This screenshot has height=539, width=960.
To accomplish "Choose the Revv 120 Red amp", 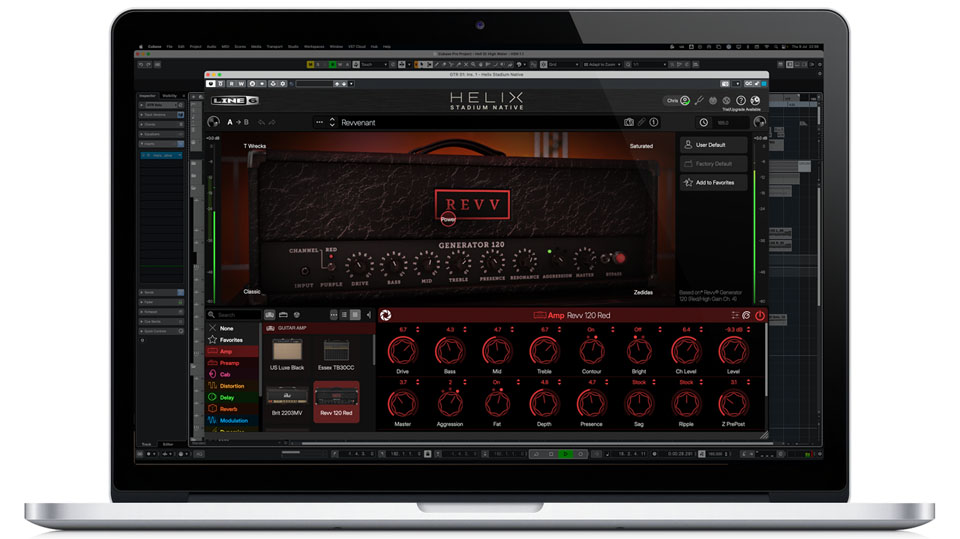I will click(x=336, y=401).
